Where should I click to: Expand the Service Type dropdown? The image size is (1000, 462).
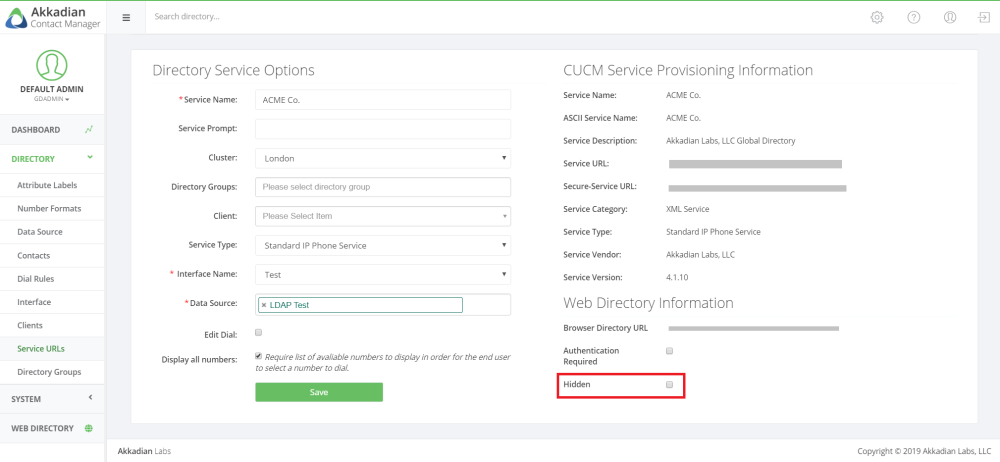pyautogui.click(x=383, y=245)
